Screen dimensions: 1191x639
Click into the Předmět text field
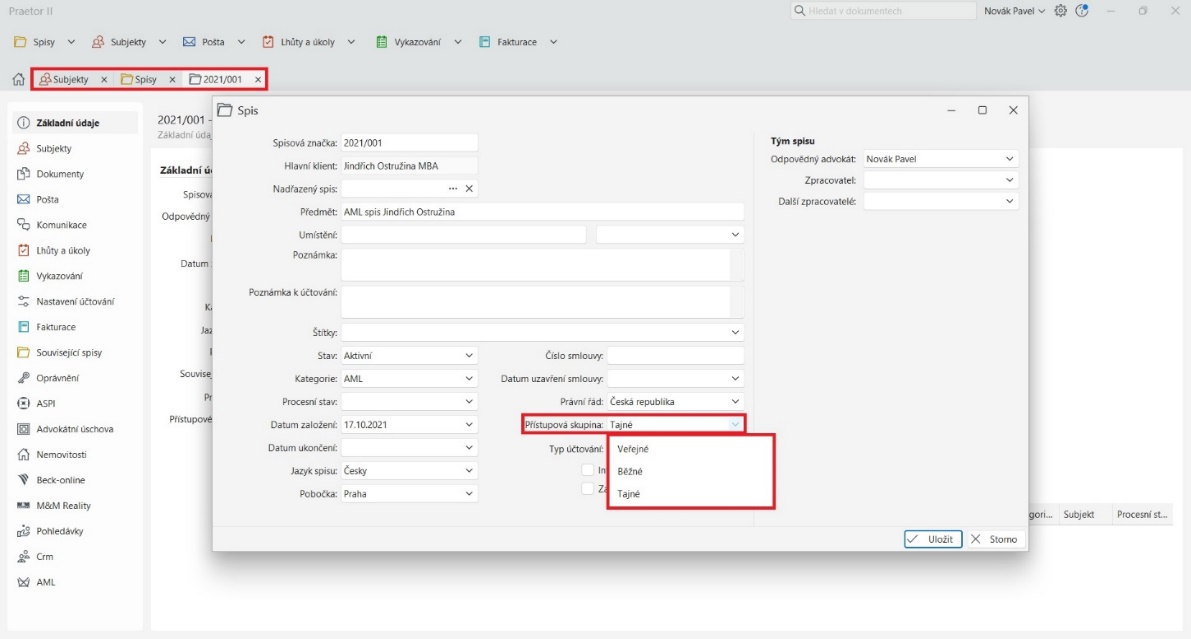[542, 212]
